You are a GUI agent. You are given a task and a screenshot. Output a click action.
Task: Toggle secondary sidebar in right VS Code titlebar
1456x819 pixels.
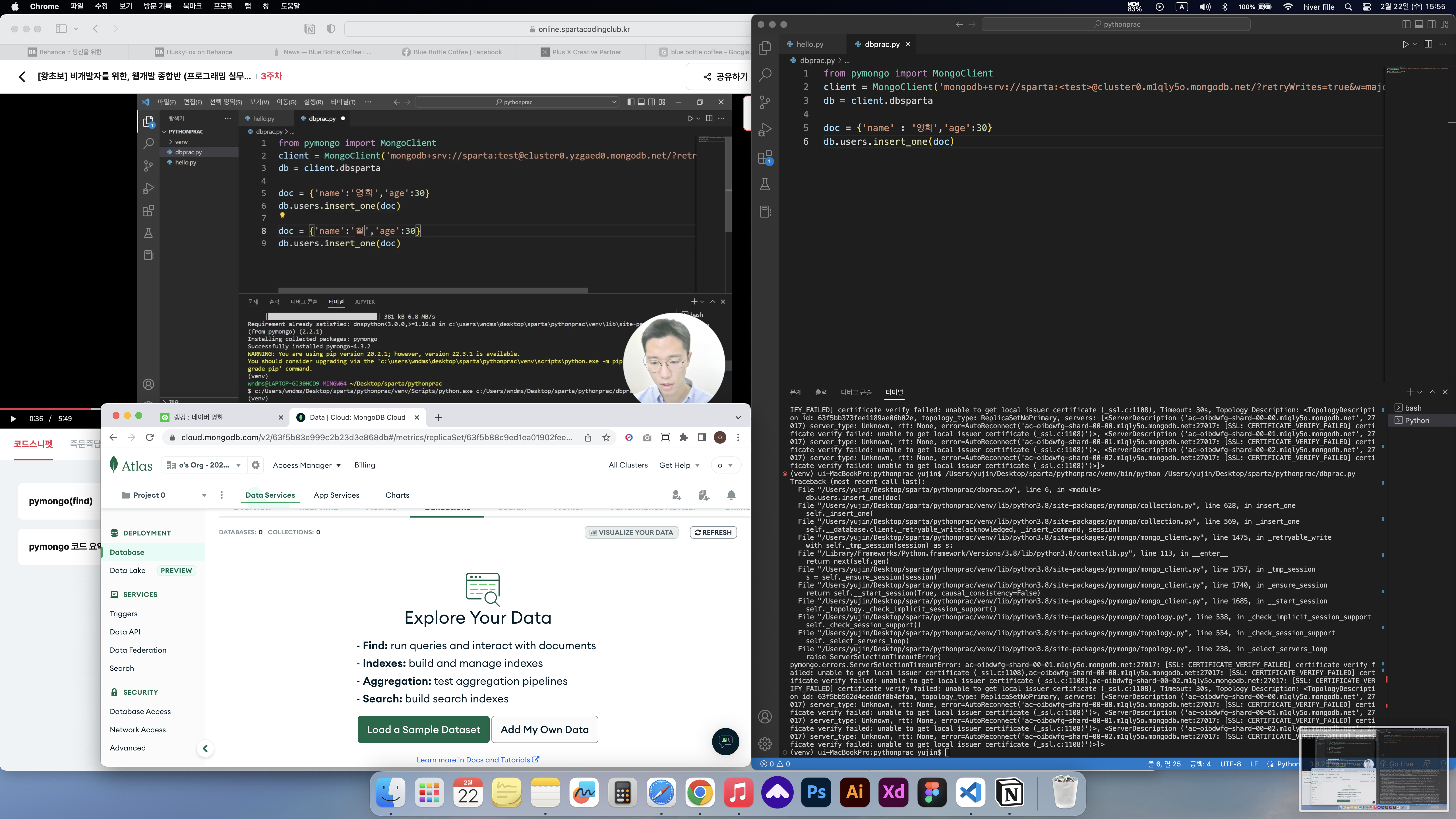[x=1432, y=24]
